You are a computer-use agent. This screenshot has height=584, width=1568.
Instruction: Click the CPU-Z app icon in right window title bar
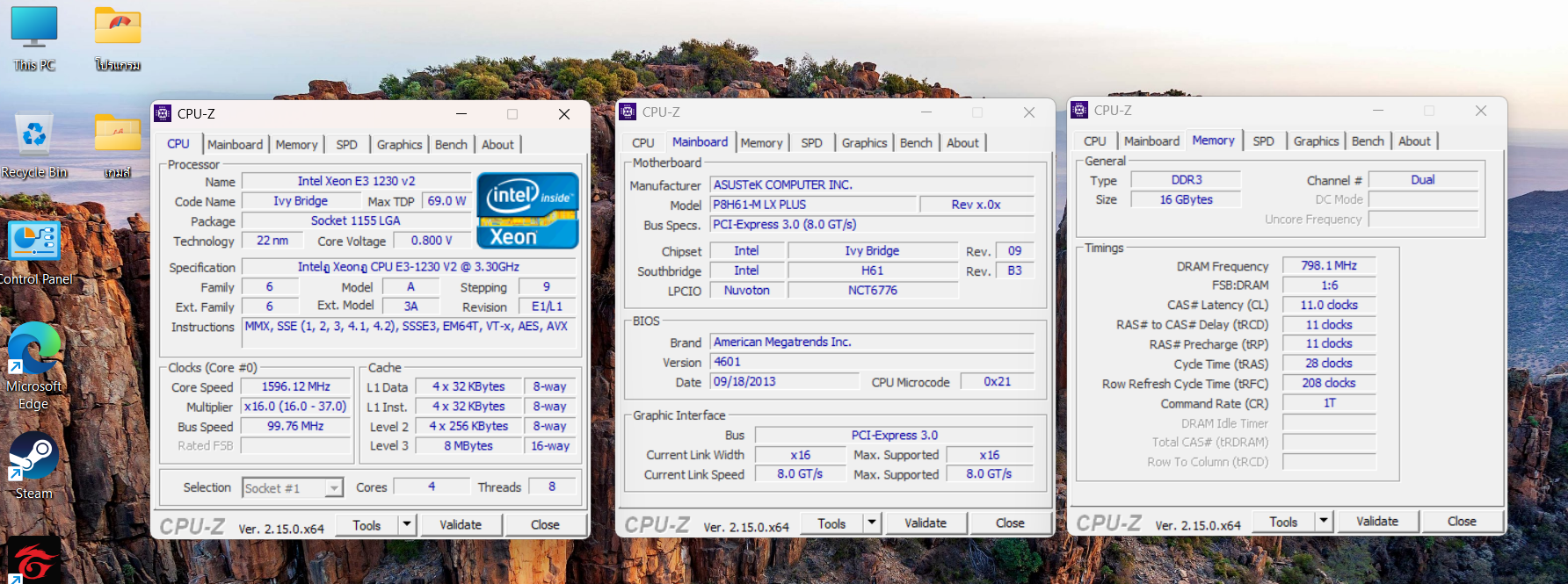[1079, 110]
